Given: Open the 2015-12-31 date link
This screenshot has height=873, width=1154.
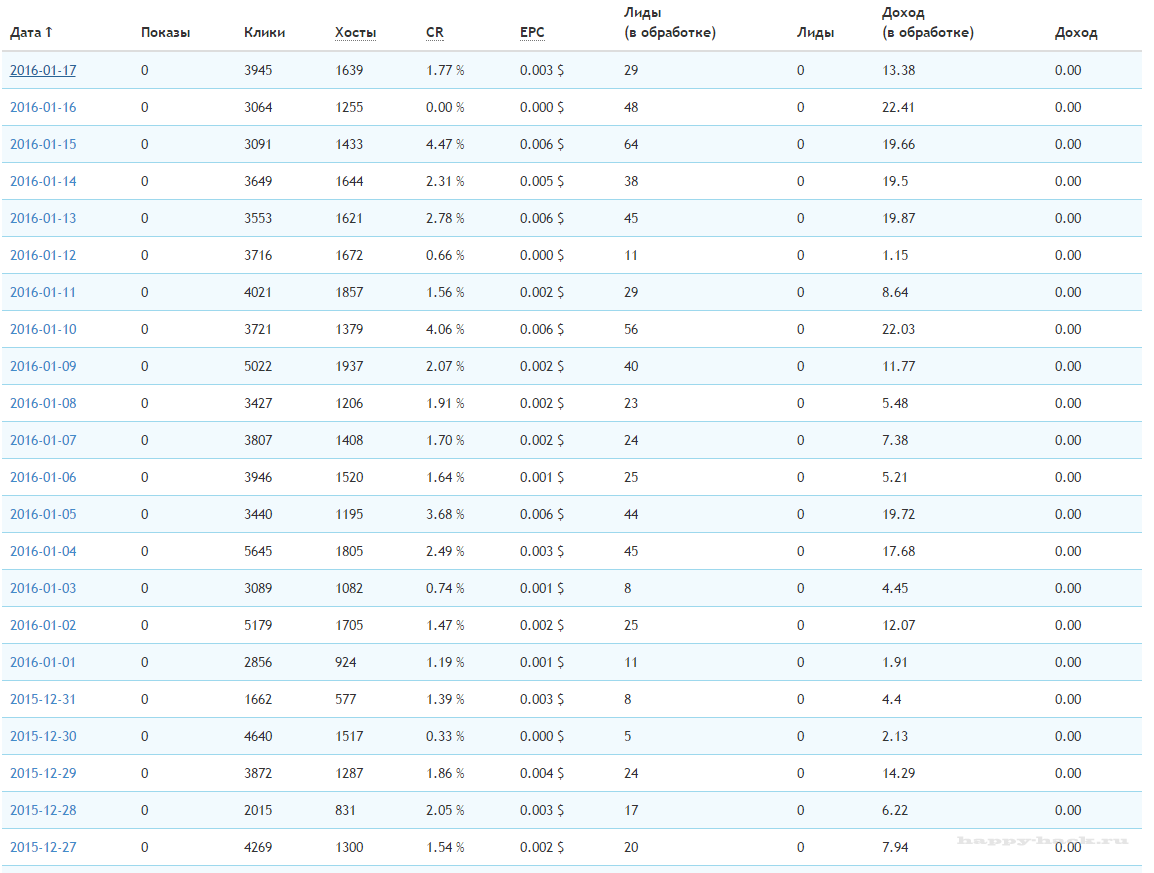Looking at the screenshot, I should point(43,699).
